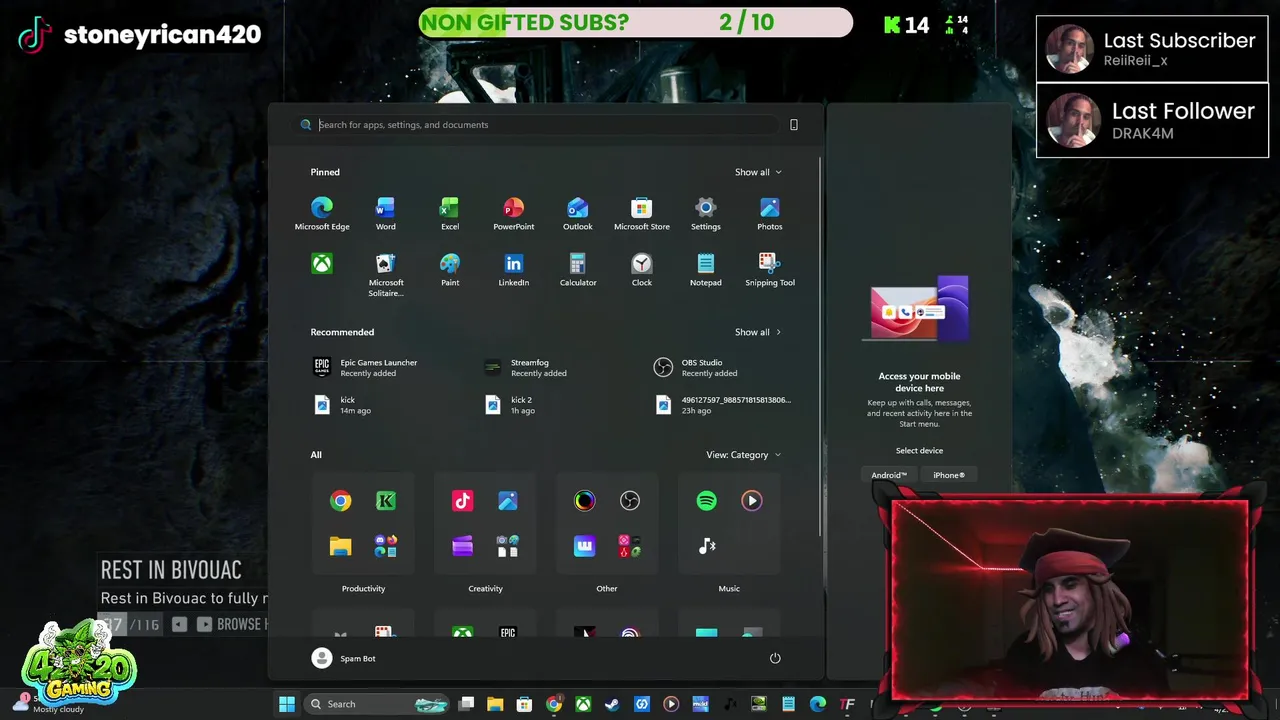Expand the Recommended "Show all" list
This screenshot has width=1280, height=720.
758,332
